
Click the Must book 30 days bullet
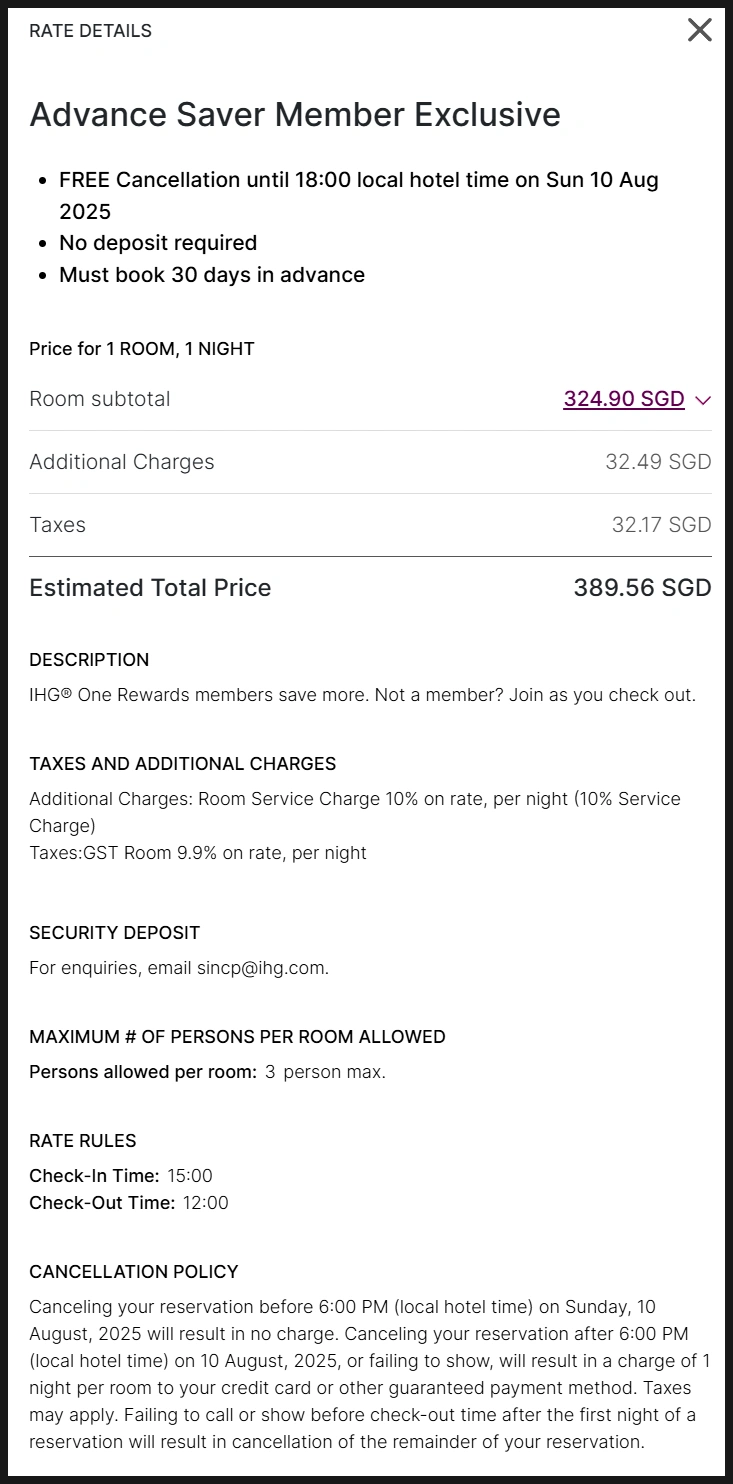click(x=212, y=275)
